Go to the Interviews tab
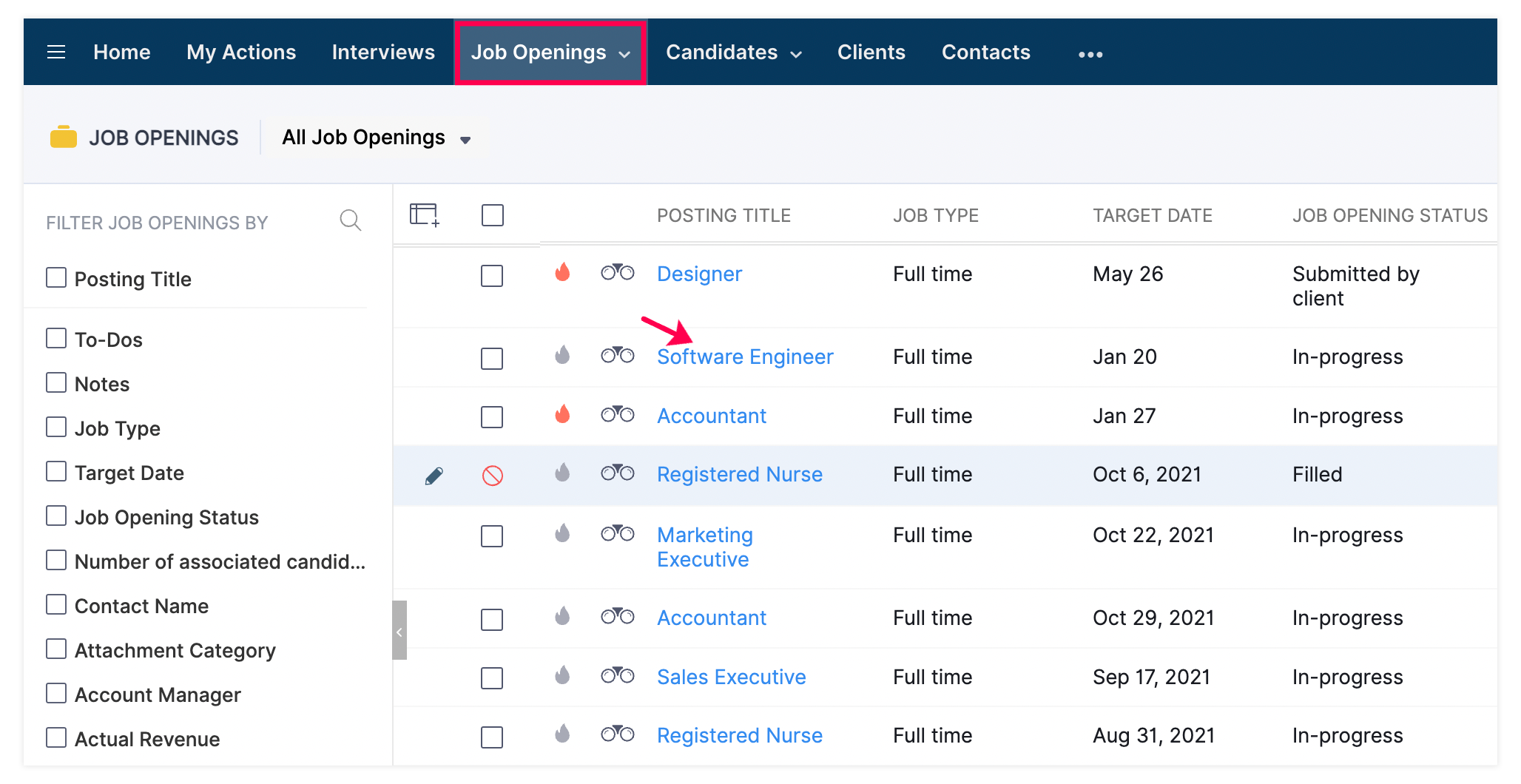This screenshot has height=784, width=1521. coord(383,53)
